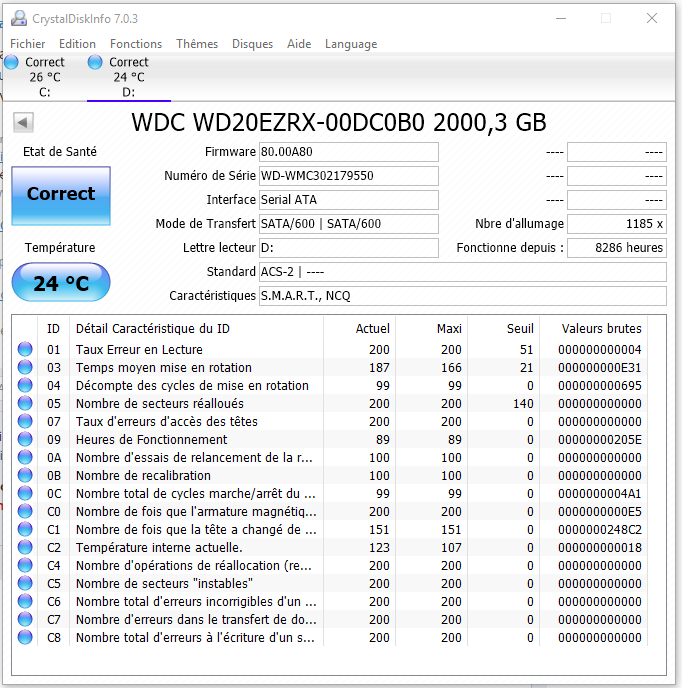Minimize the CrystalDiskInfo window
This screenshot has width=682, height=688.
(561, 18)
